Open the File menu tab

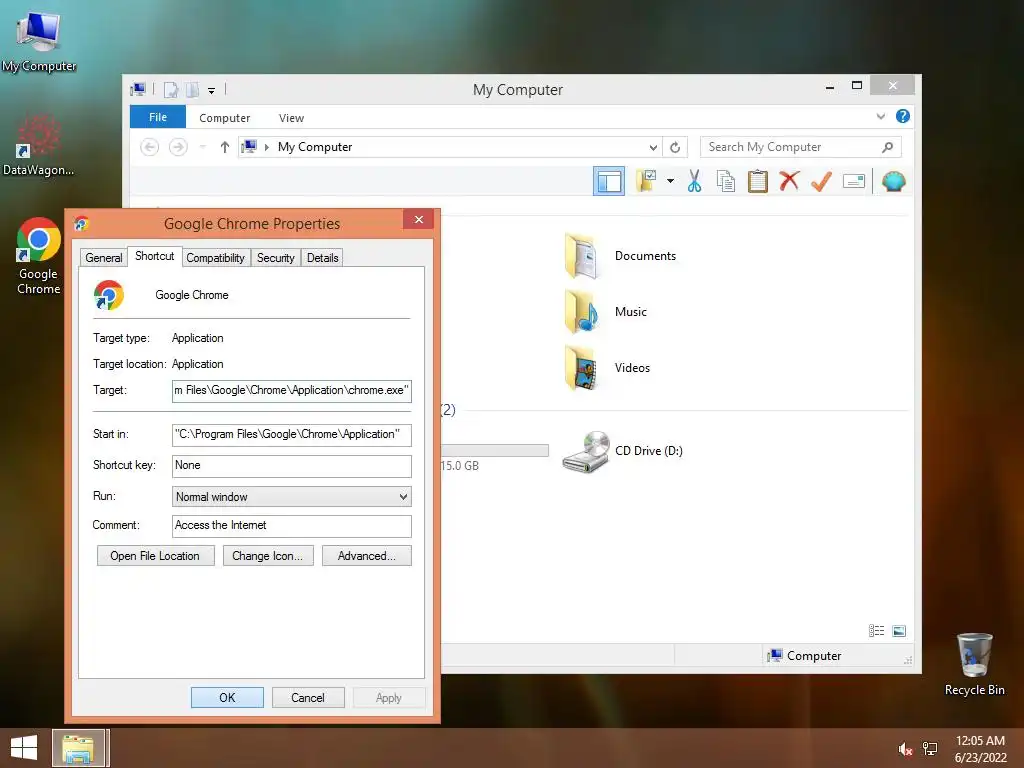coord(158,117)
